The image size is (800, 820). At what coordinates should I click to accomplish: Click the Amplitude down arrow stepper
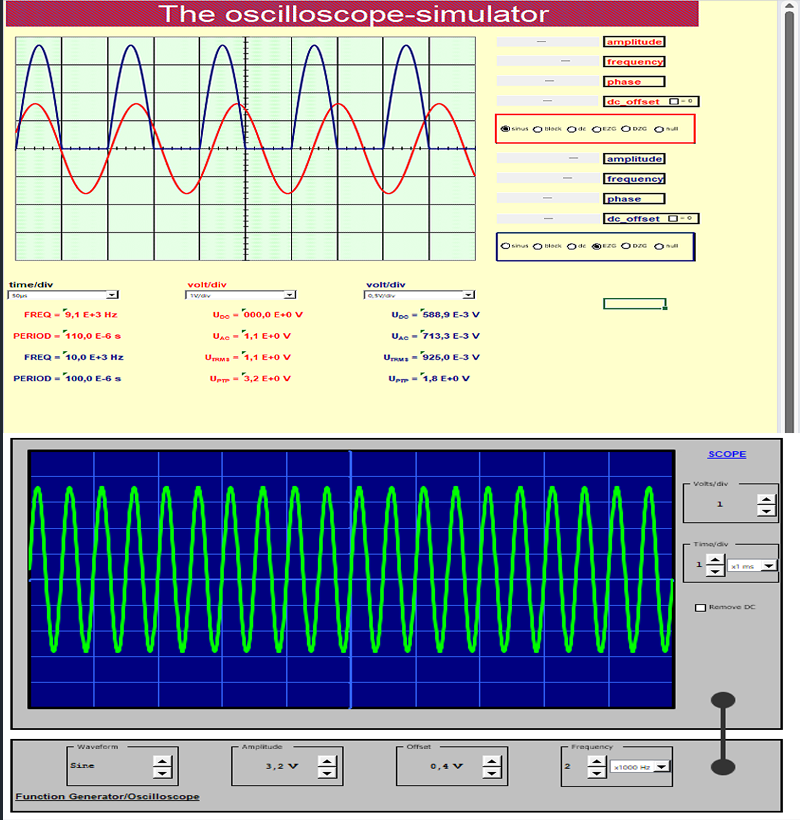326,773
